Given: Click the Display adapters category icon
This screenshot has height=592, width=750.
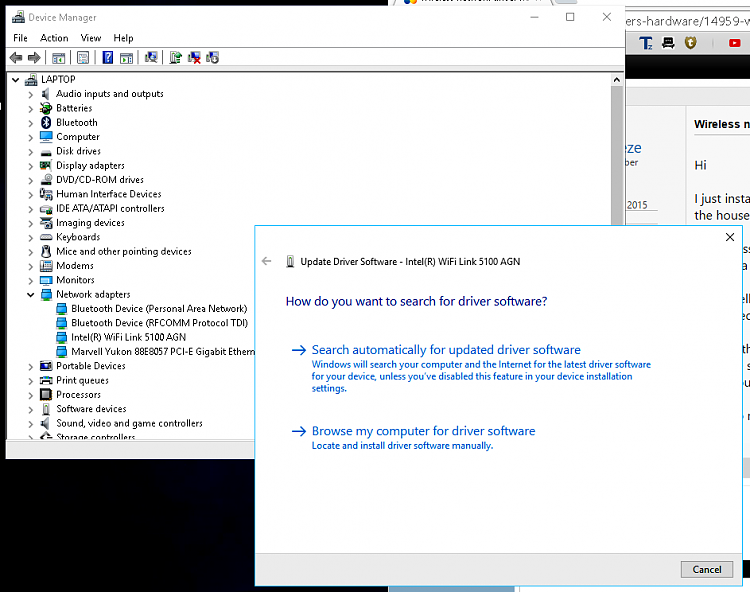Looking at the screenshot, I should pyautogui.click(x=46, y=165).
